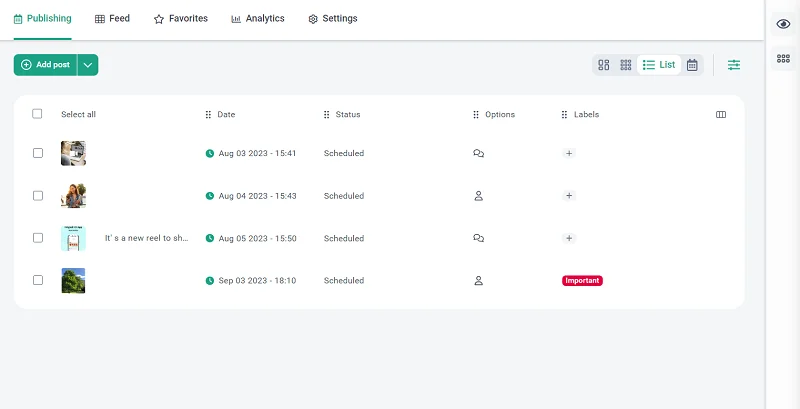Click the eye preview icon in sidebar
Screen dimensions: 800x409
tap(783, 24)
